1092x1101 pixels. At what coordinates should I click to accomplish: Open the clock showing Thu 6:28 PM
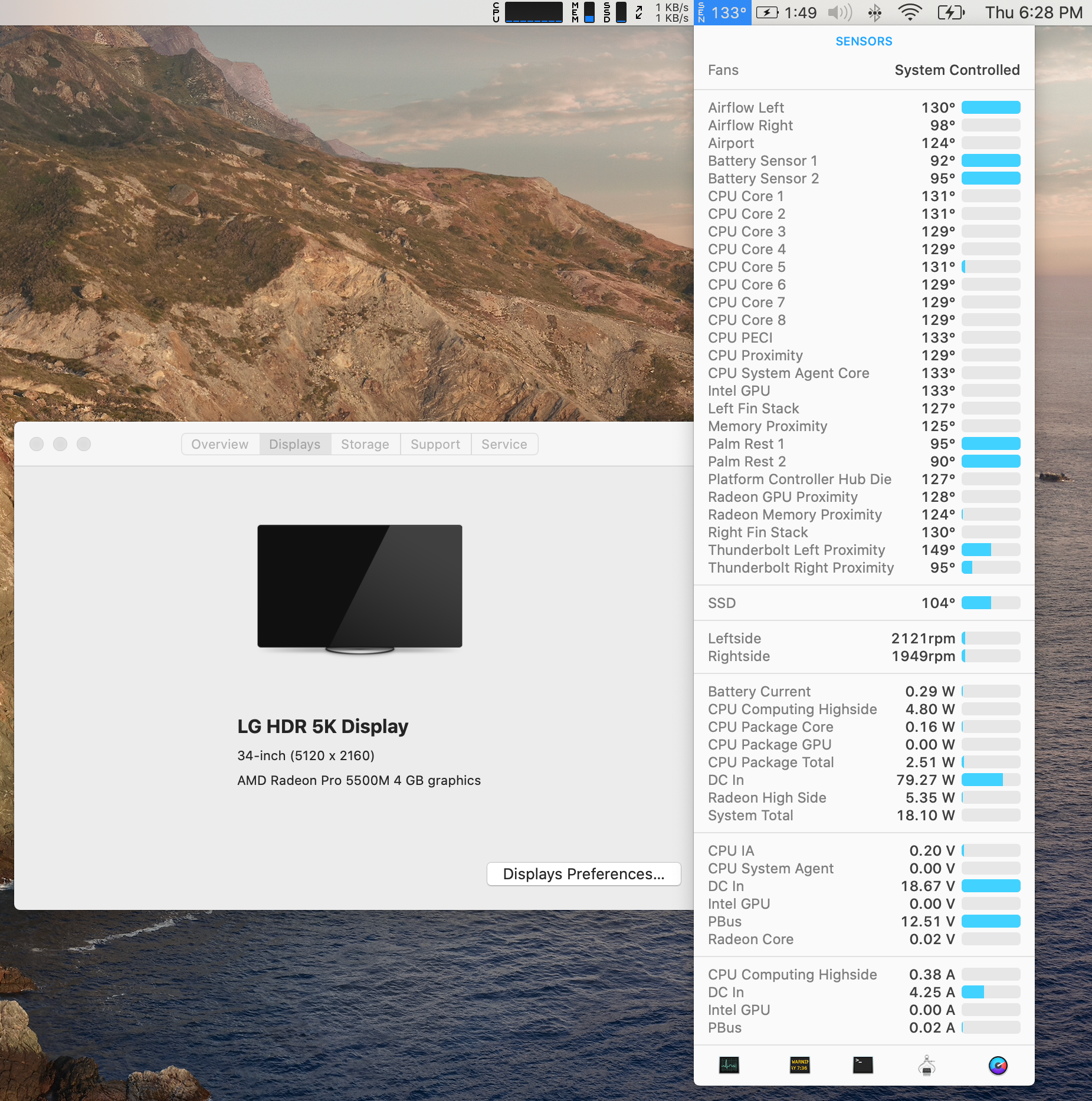1034,12
